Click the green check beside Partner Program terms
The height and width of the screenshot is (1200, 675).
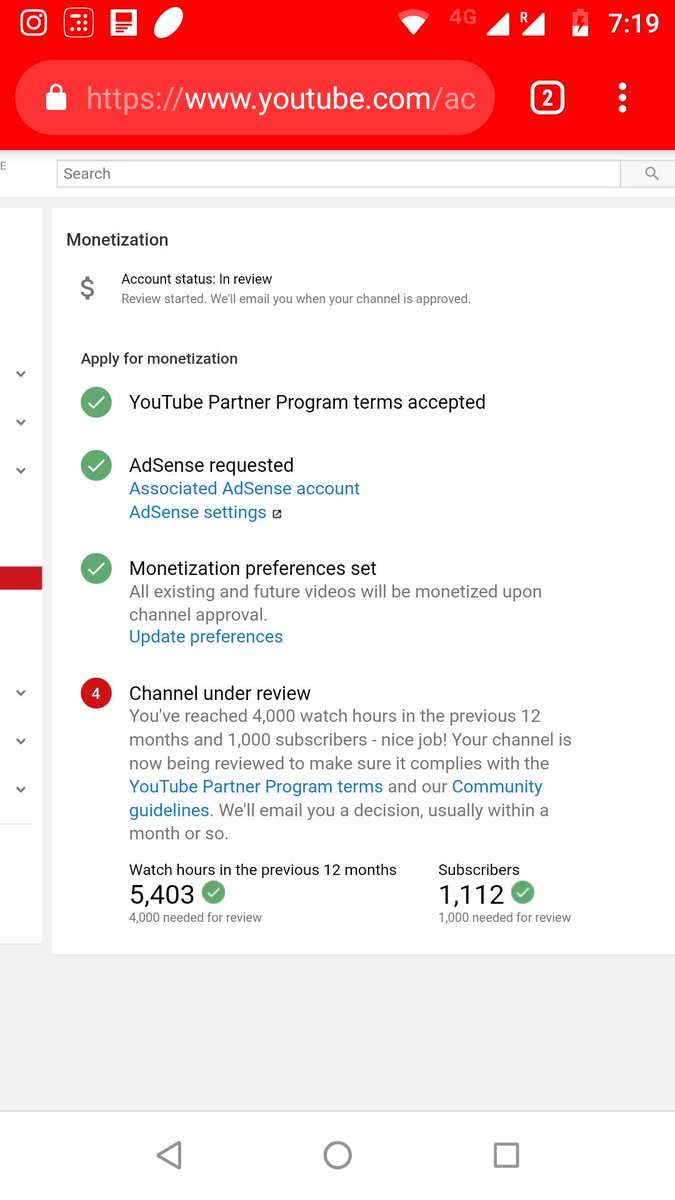point(96,402)
